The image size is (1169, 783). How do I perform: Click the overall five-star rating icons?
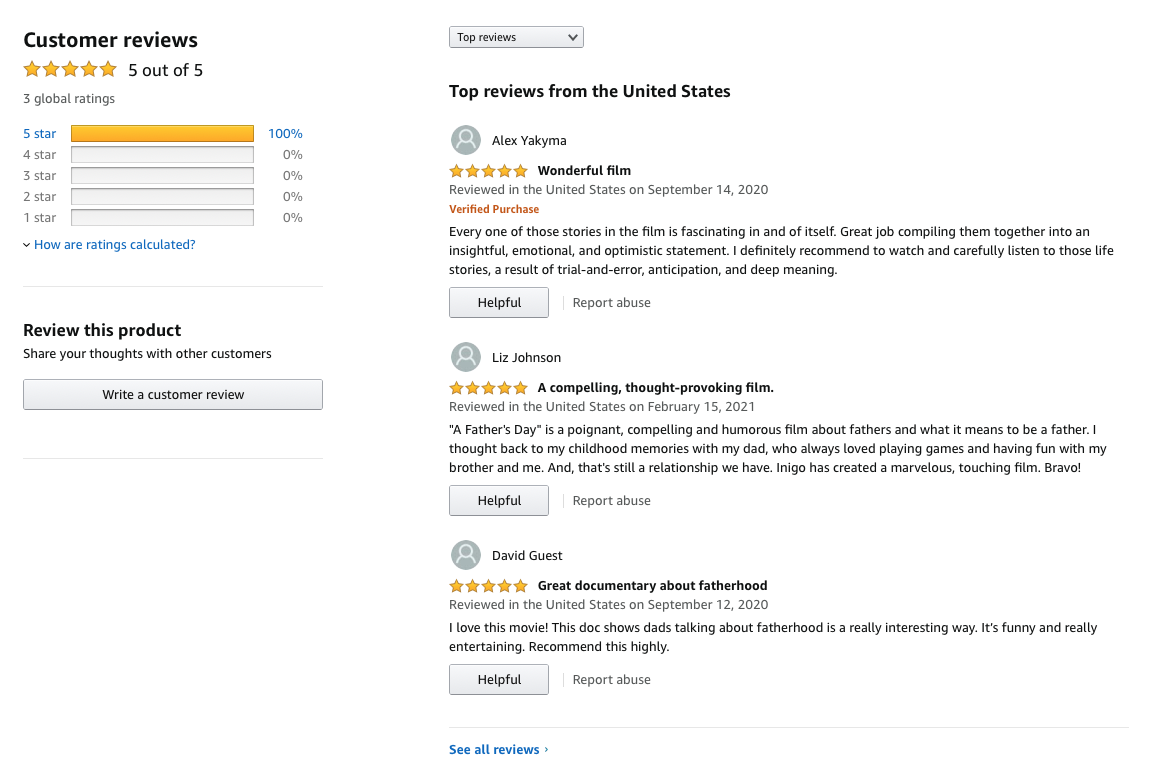70,70
